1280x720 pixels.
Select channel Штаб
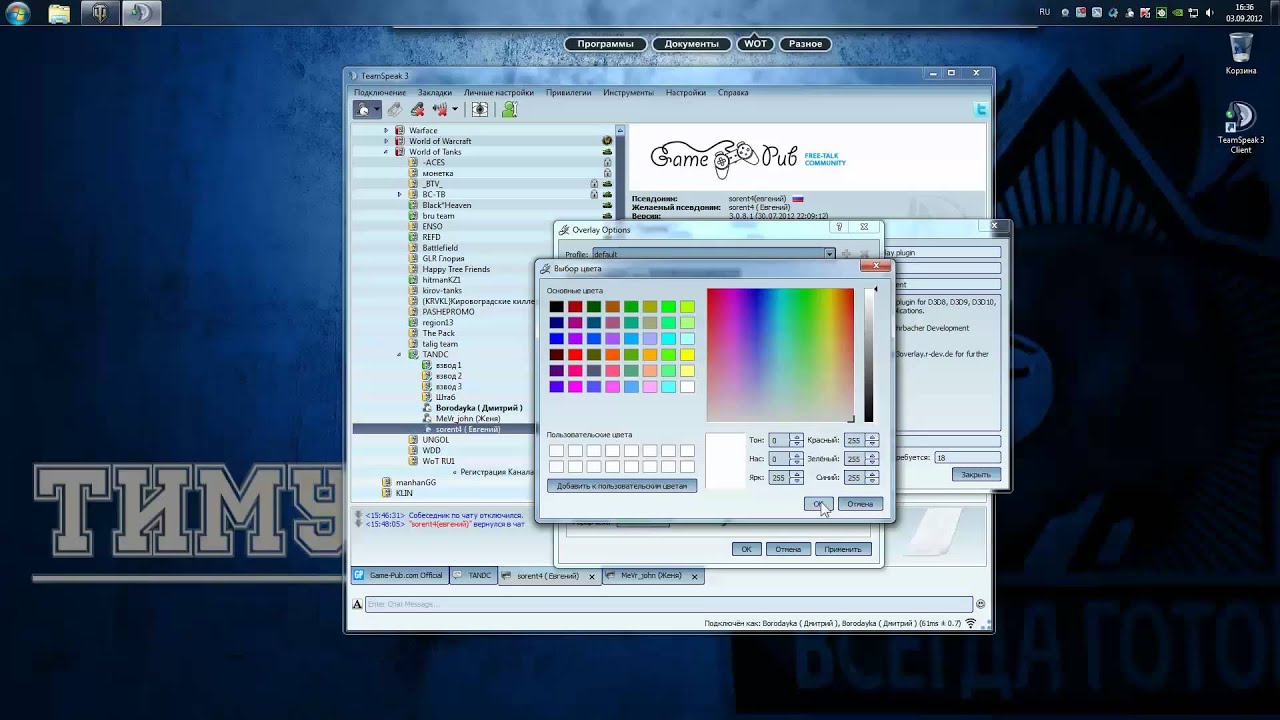(x=445, y=397)
